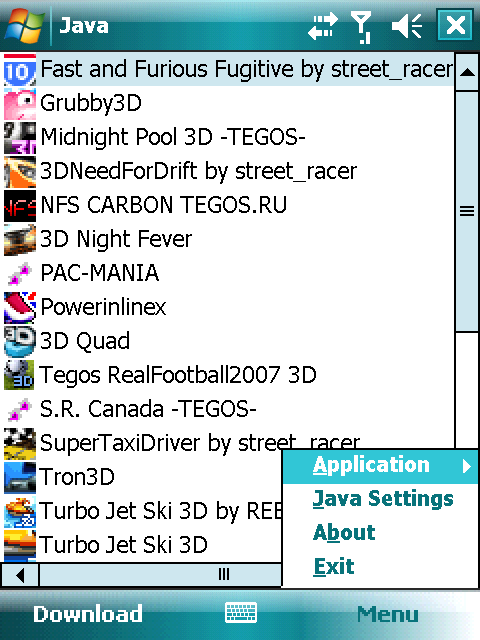This screenshot has height=640, width=480.
Task: Click the horizontal scrollbar left arrow
Action: (x=20, y=576)
